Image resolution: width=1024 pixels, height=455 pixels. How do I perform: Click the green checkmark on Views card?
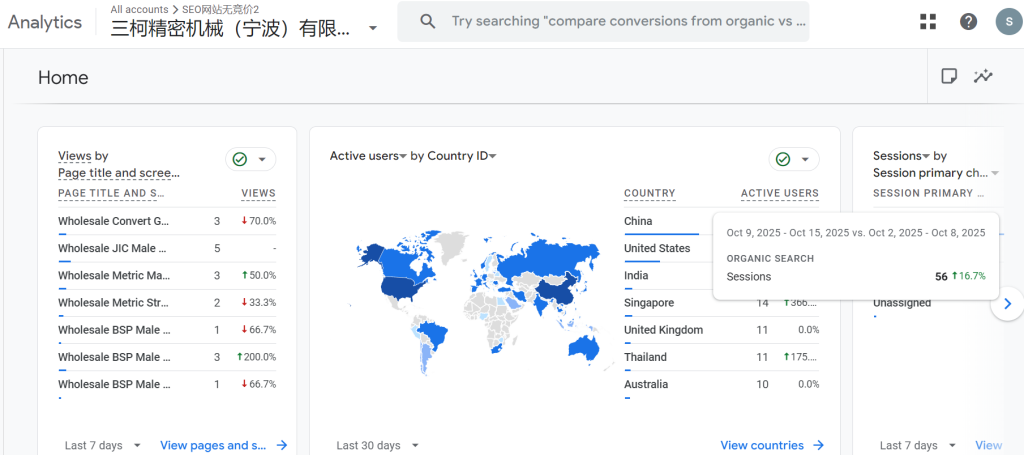240,159
